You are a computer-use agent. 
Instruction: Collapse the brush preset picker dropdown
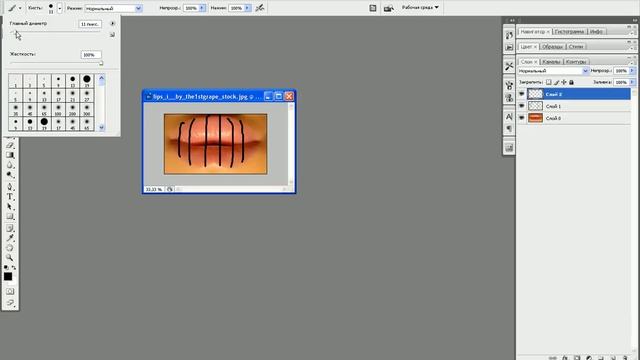pos(60,8)
